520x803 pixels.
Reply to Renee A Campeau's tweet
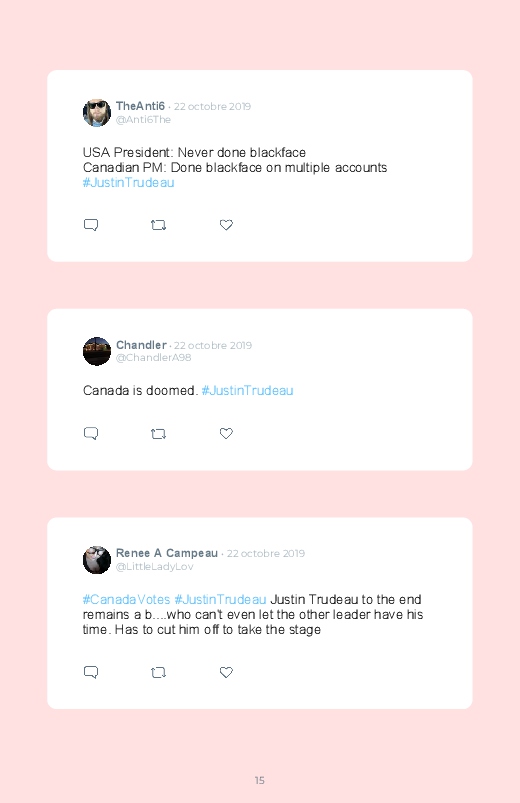tap(91, 672)
